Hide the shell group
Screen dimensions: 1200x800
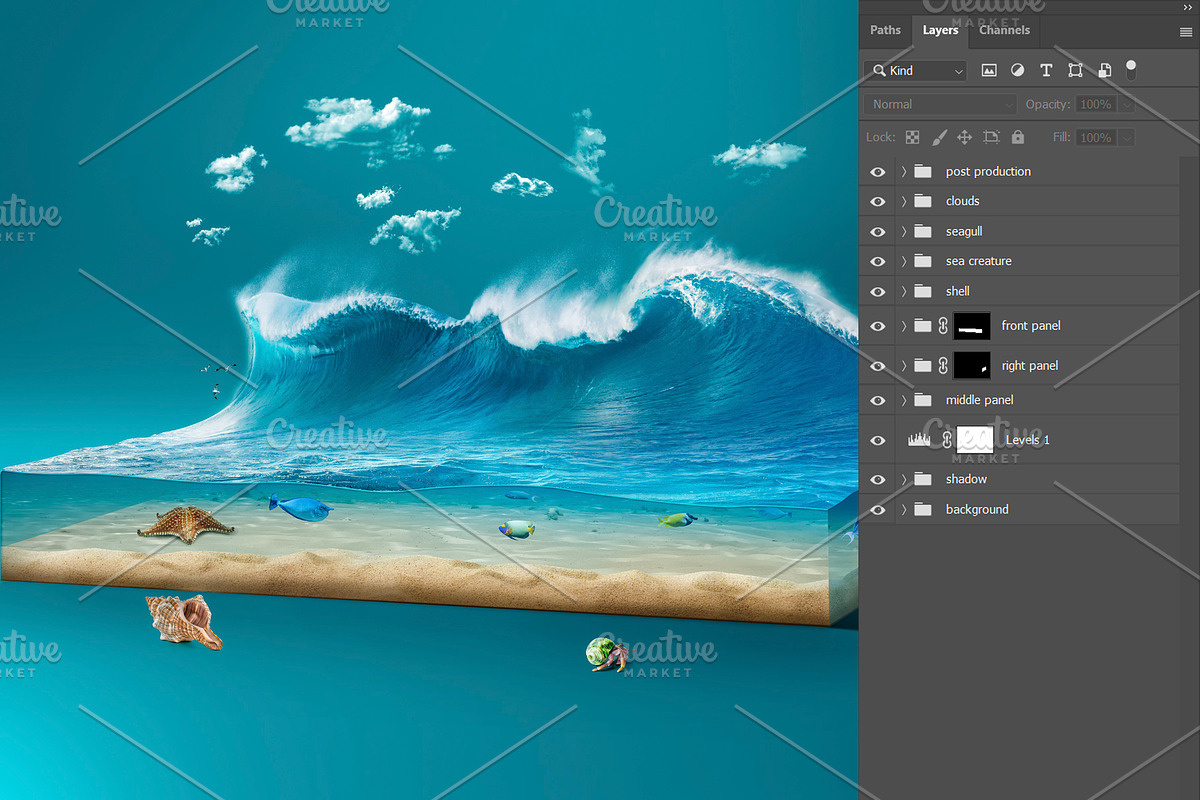(878, 292)
